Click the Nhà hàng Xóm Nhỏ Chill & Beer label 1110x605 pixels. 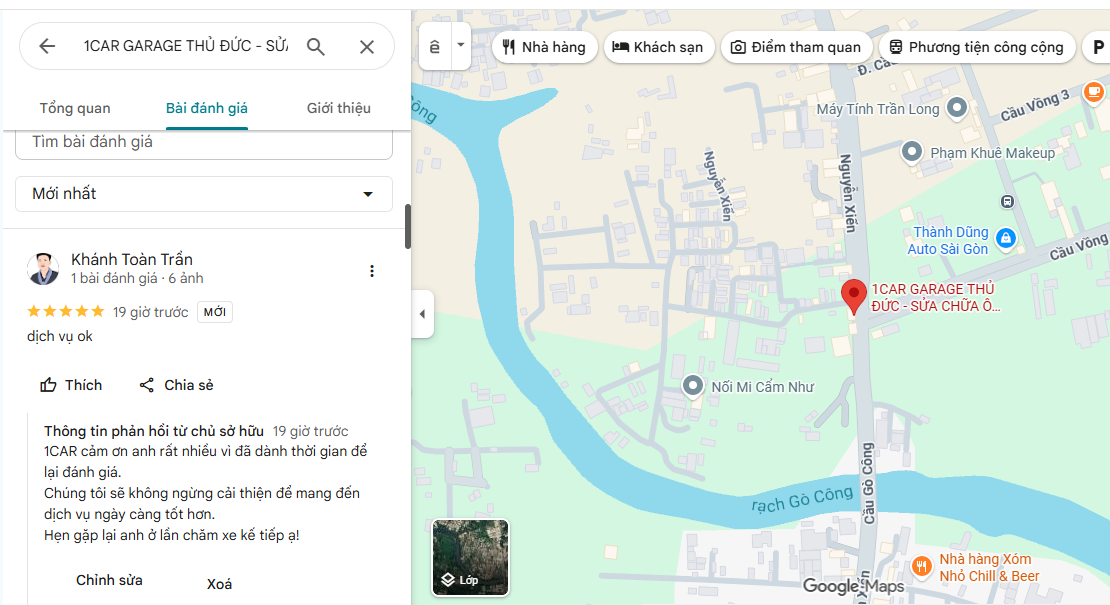point(989,567)
